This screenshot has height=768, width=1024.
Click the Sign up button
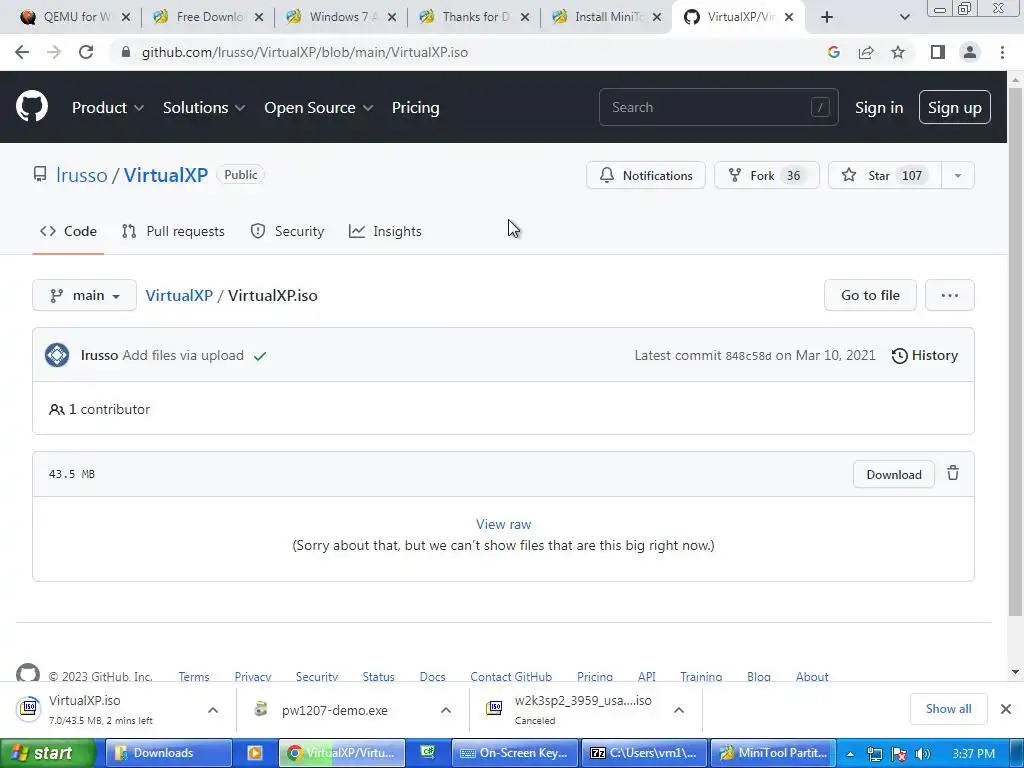pyautogui.click(x=955, y=107)
